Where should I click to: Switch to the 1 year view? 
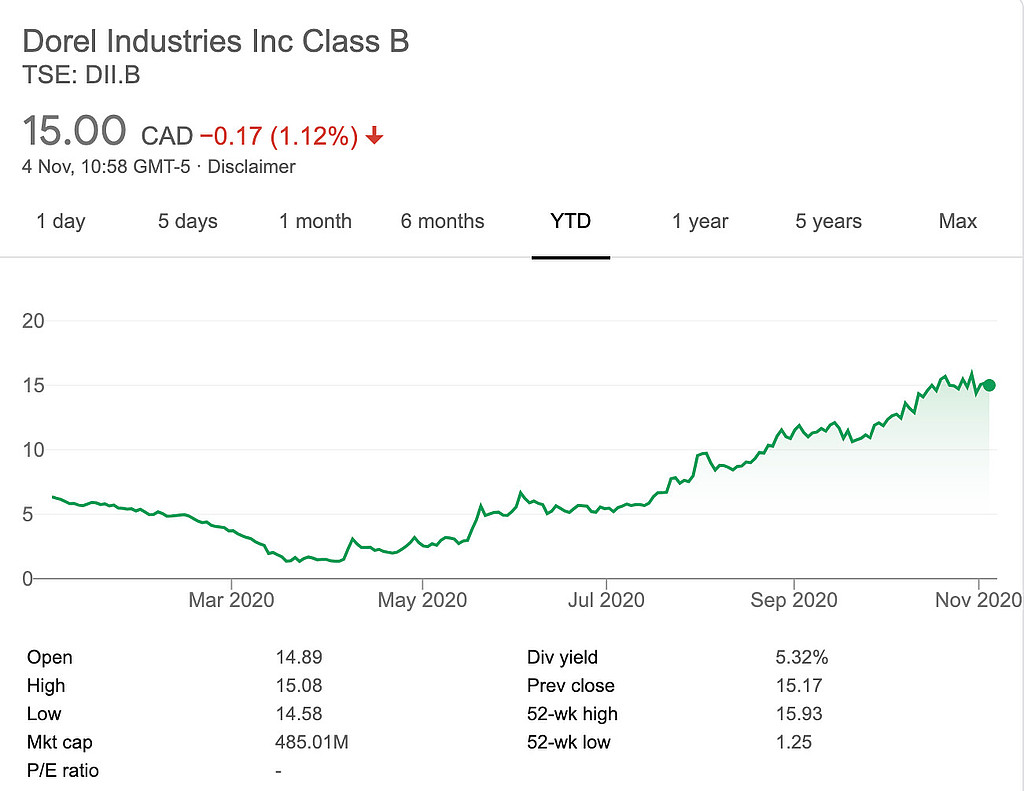click(x=700, y=221)
